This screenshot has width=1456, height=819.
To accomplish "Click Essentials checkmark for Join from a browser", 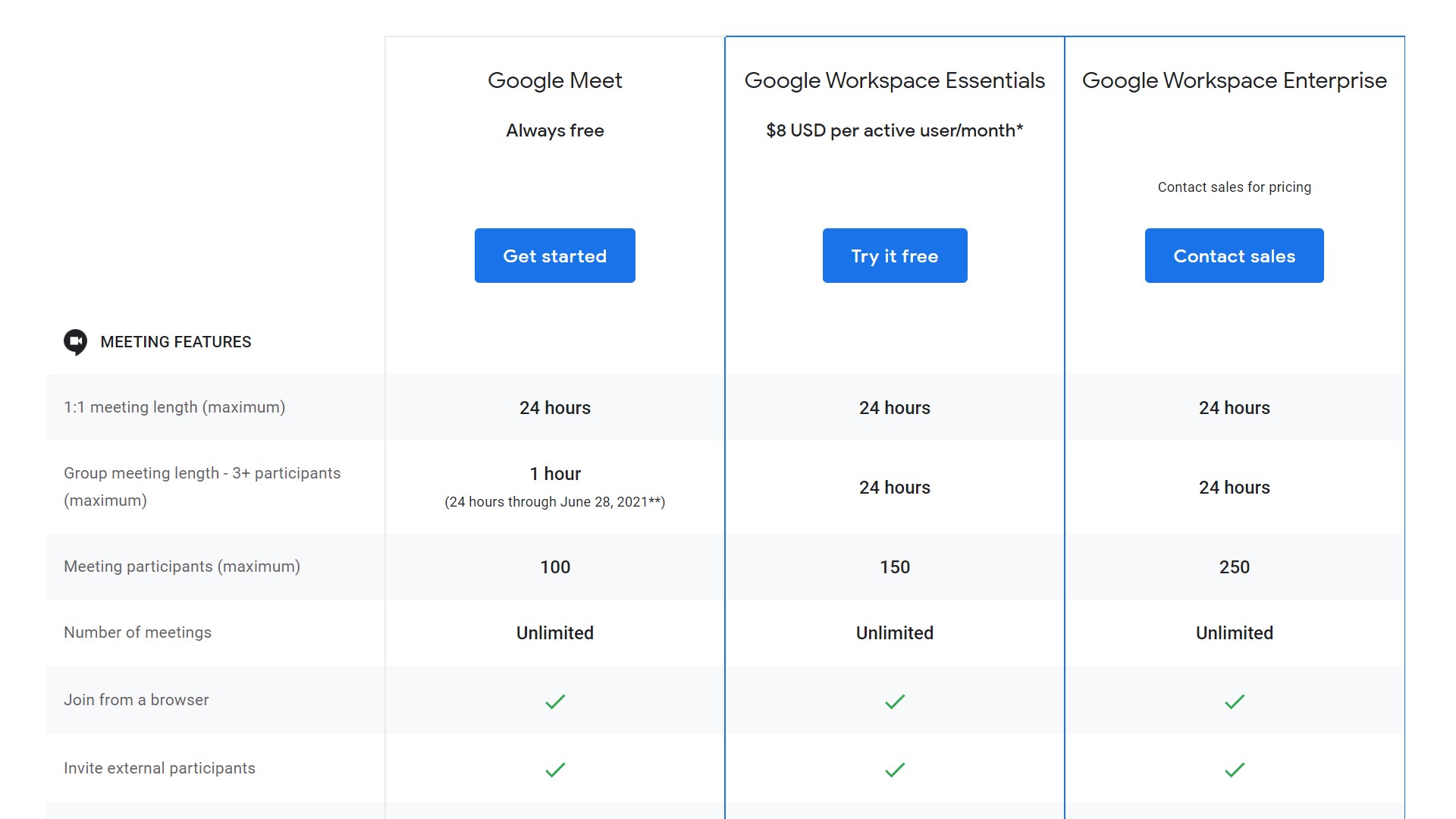I will [x=895, y=701].
